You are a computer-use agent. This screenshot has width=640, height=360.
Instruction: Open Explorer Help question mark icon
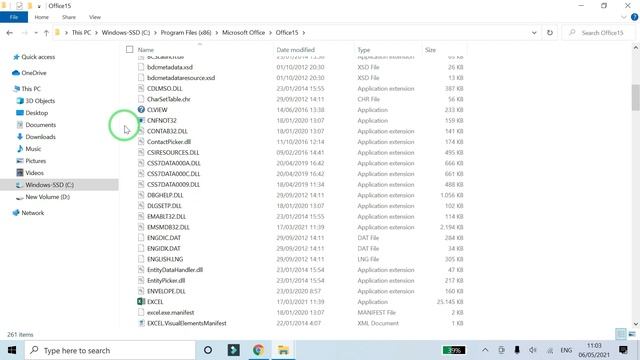pos(634,17)
